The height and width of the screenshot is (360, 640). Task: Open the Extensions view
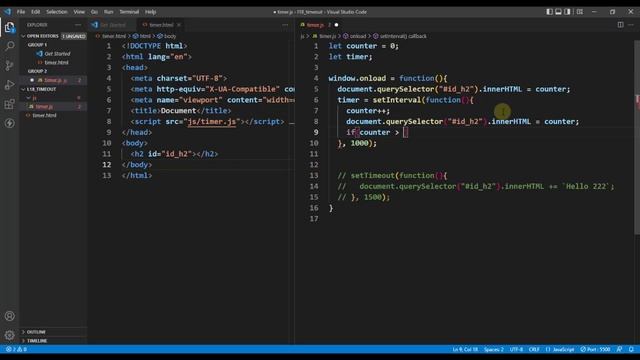9,104
